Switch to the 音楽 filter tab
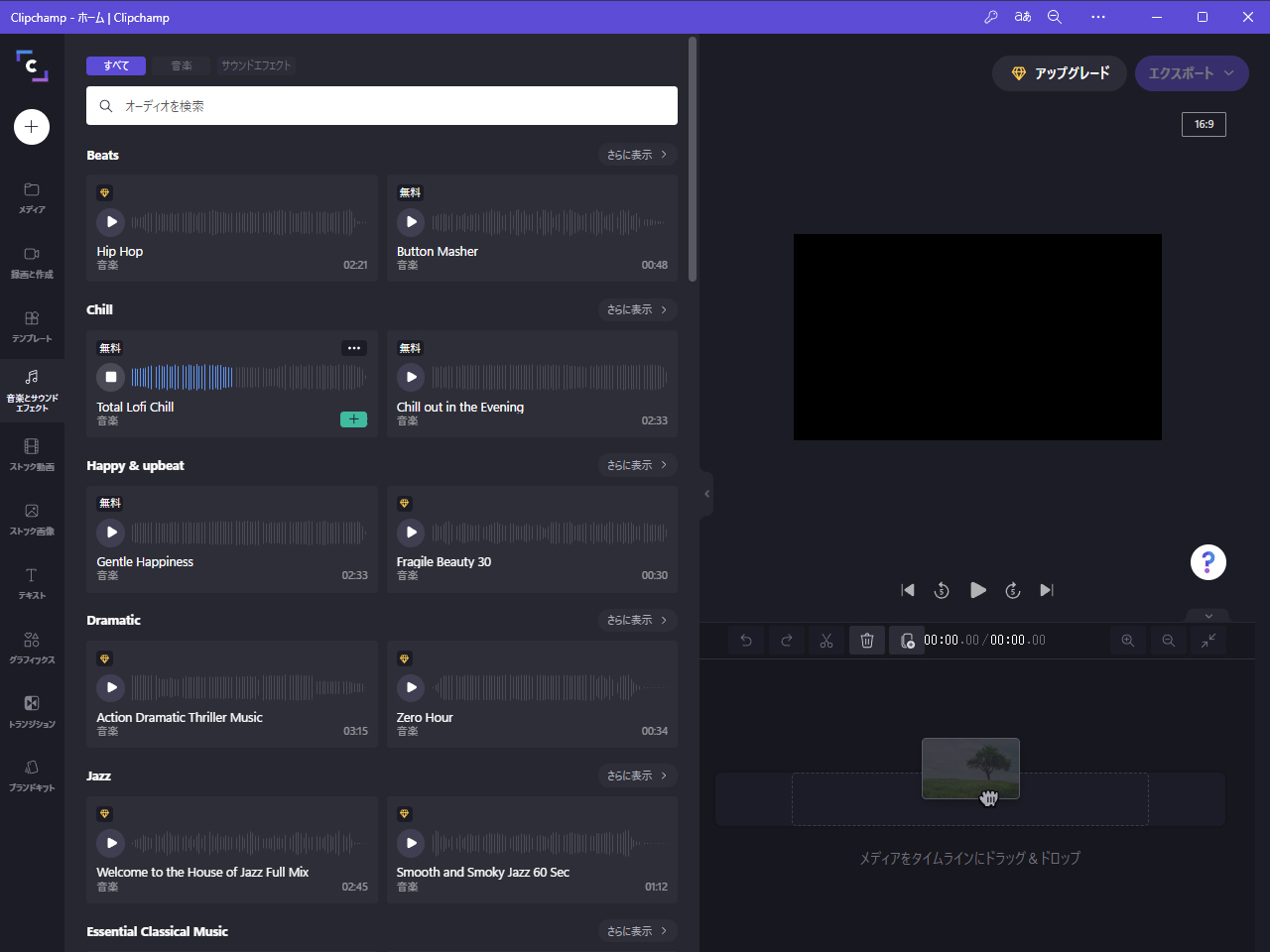1270x952 pixels. [x=182, y=65]
